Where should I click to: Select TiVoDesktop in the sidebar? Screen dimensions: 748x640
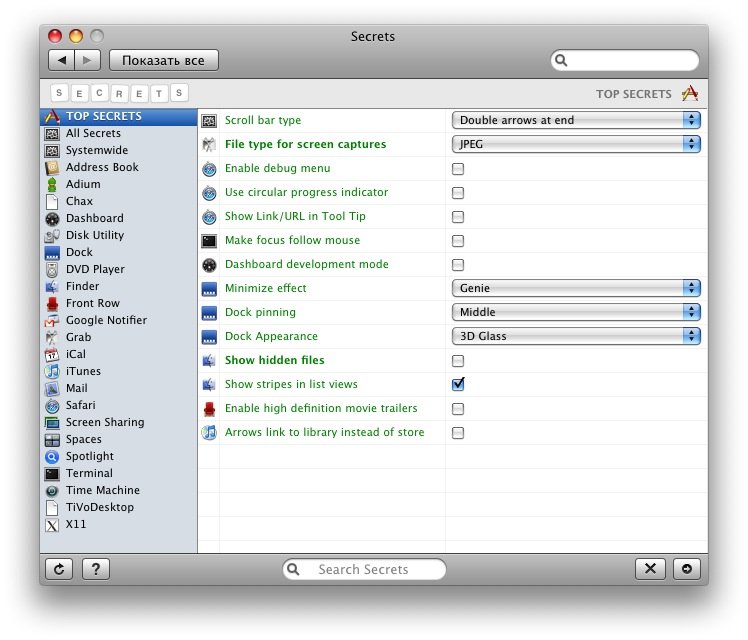[119, 507]
